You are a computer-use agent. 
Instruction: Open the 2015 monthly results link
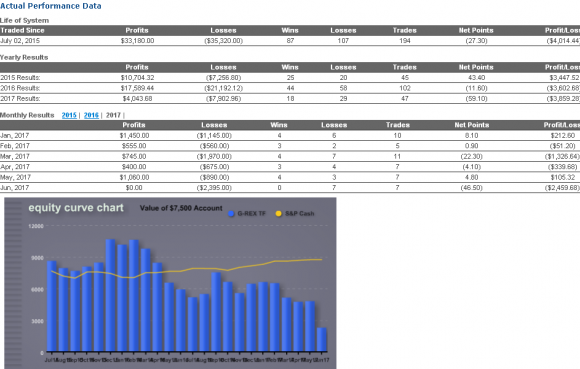tap(69, 115)
